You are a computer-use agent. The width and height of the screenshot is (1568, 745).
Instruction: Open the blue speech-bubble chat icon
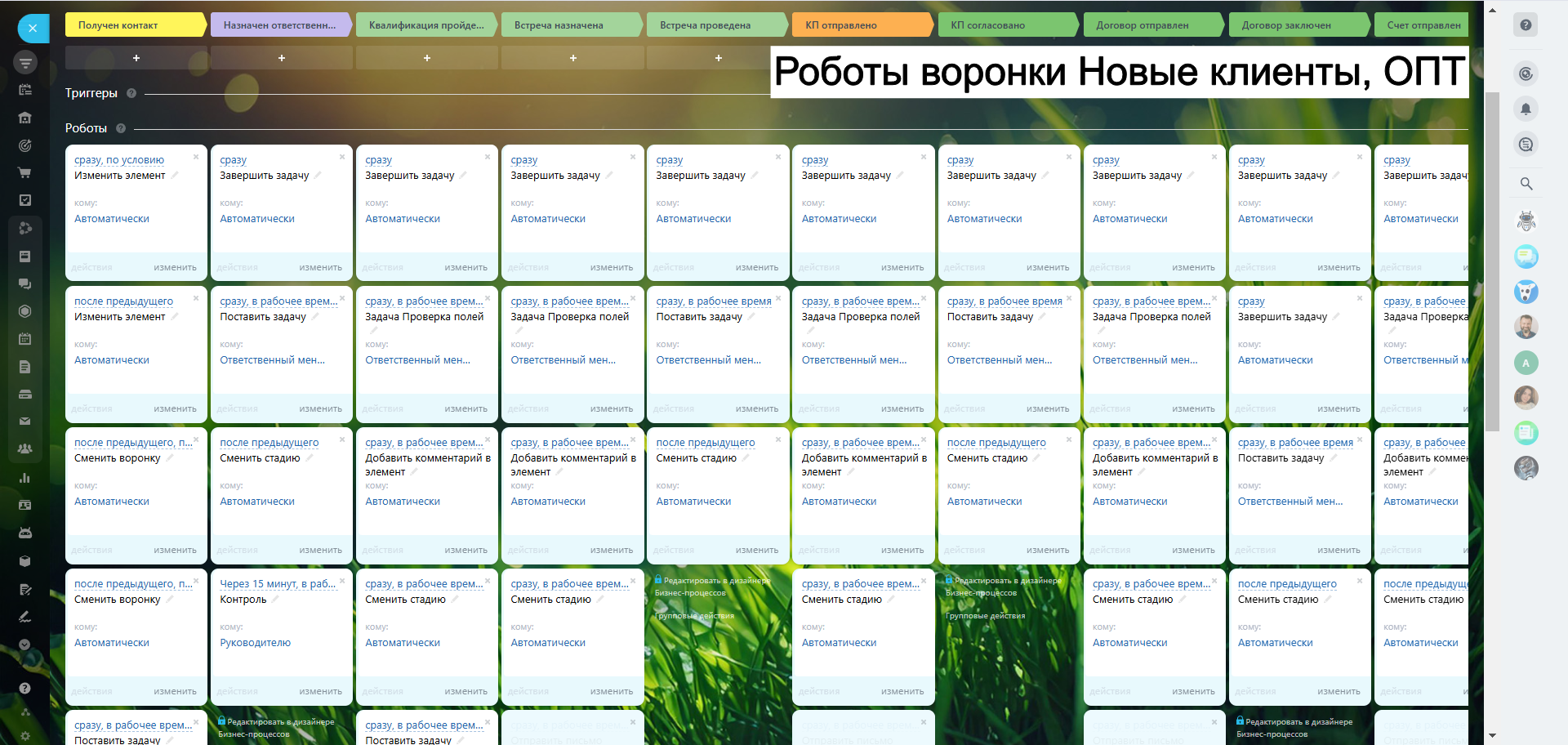click(x=1526, y=257)
